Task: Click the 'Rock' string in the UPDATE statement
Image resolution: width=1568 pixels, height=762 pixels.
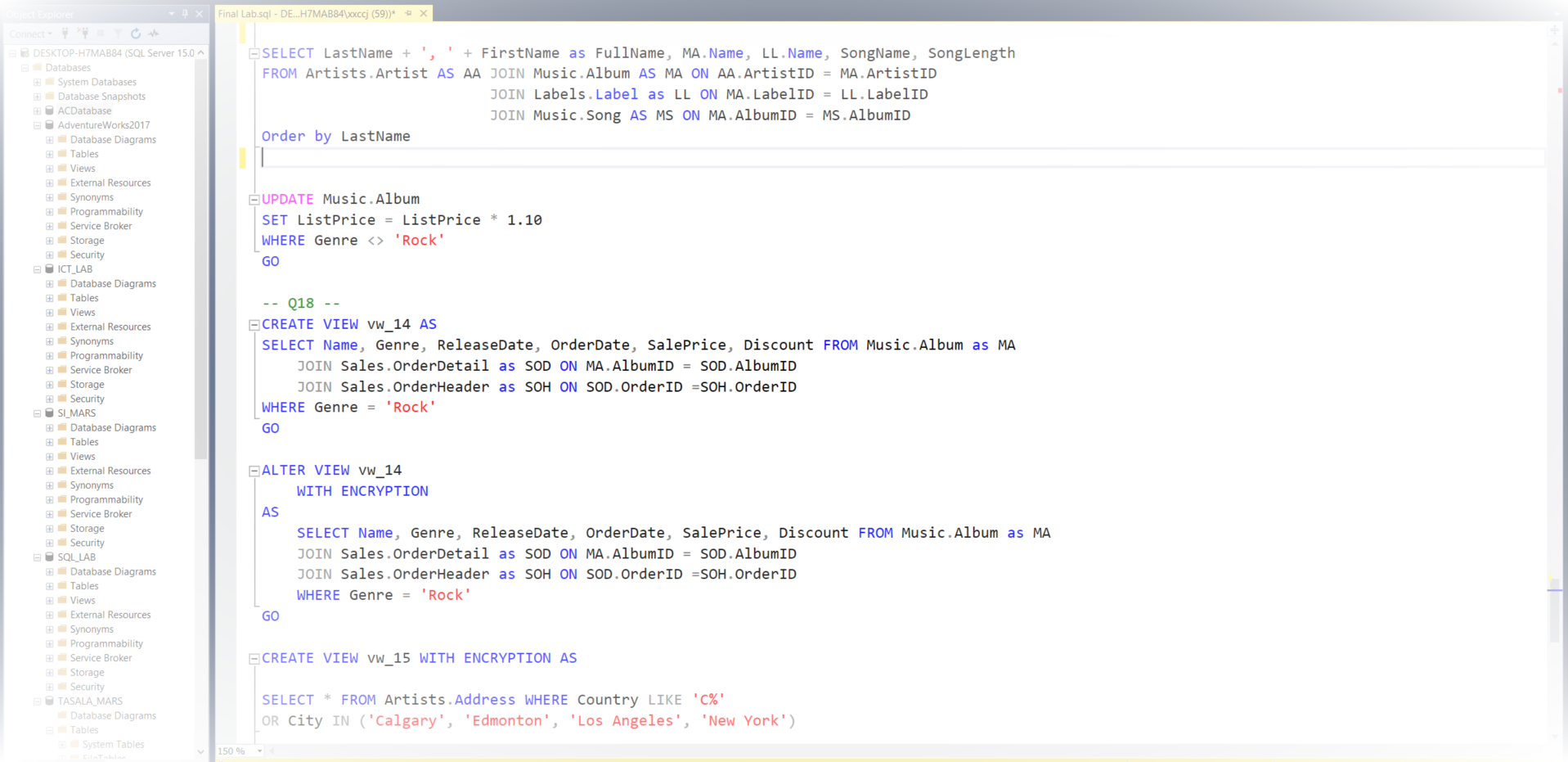Action: pos(419,241)
